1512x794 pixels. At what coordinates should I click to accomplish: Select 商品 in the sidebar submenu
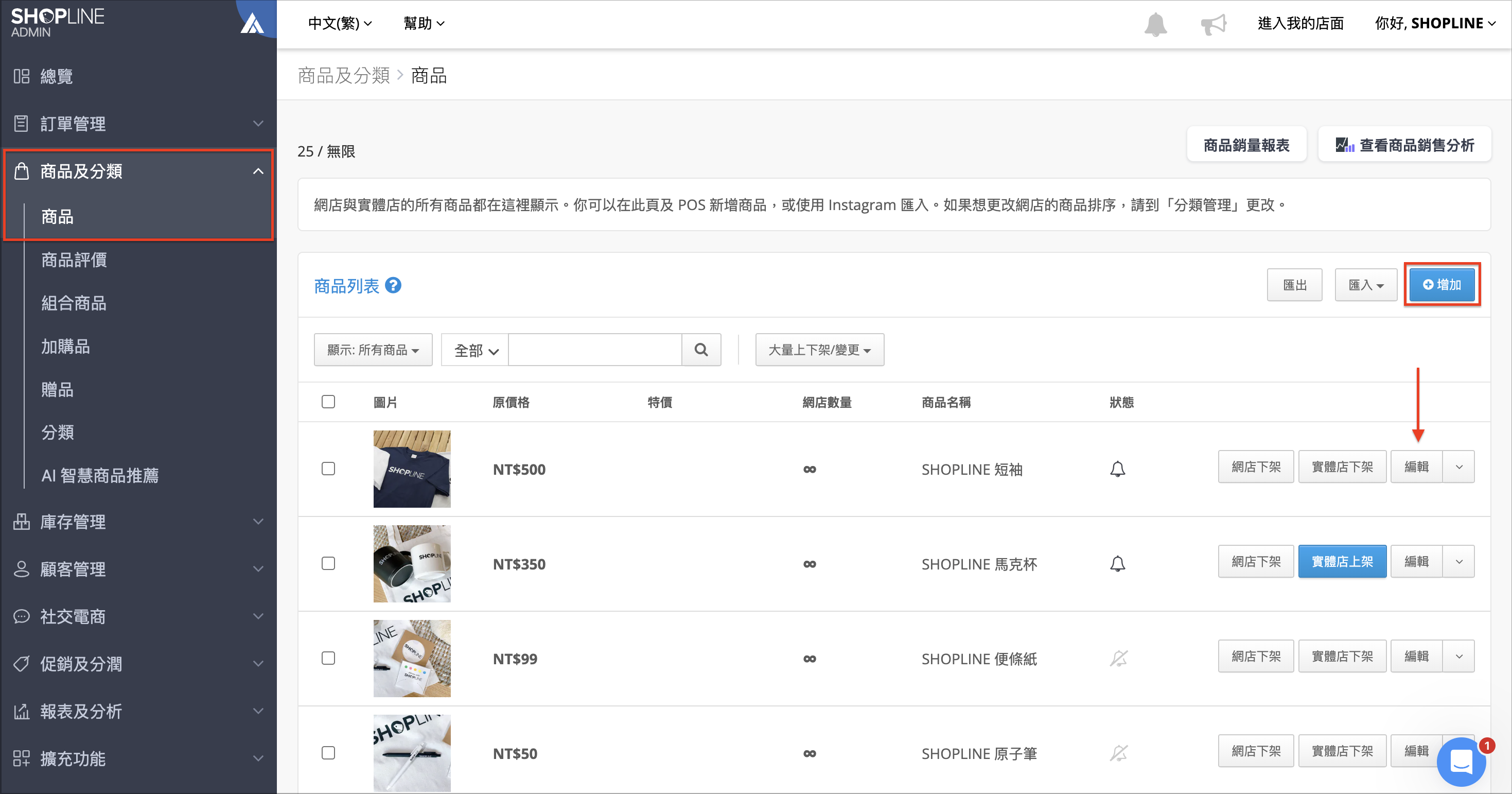pyautogui.click(x=57, y=217)
